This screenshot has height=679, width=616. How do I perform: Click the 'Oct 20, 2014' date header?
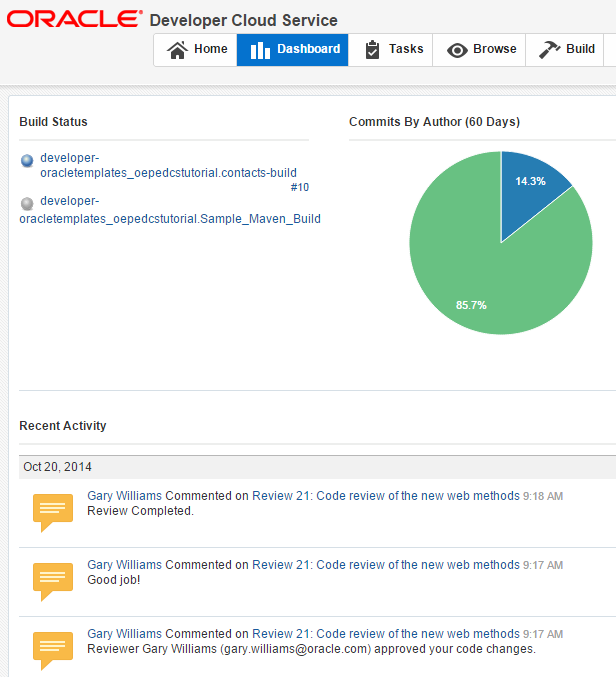click(x=58, y=467)
